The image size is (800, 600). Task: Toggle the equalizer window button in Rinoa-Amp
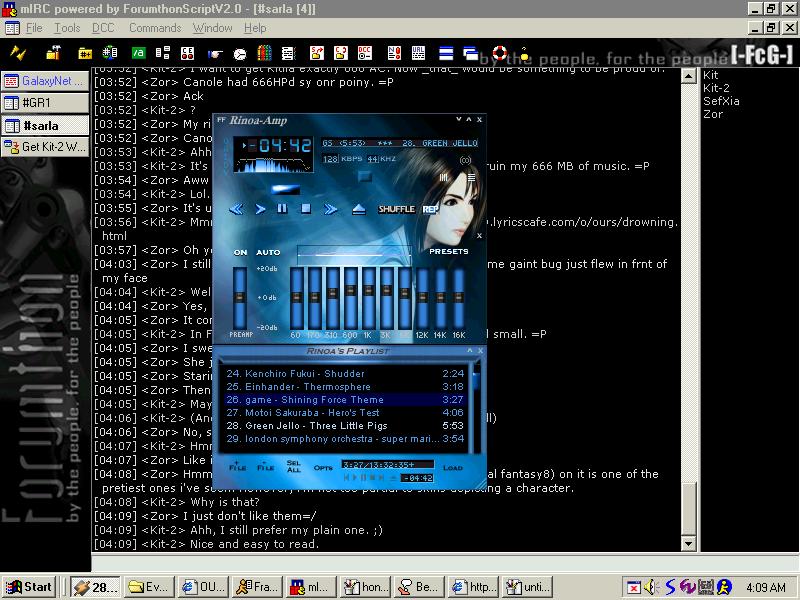pyautogui.click(x=443, y=178)
